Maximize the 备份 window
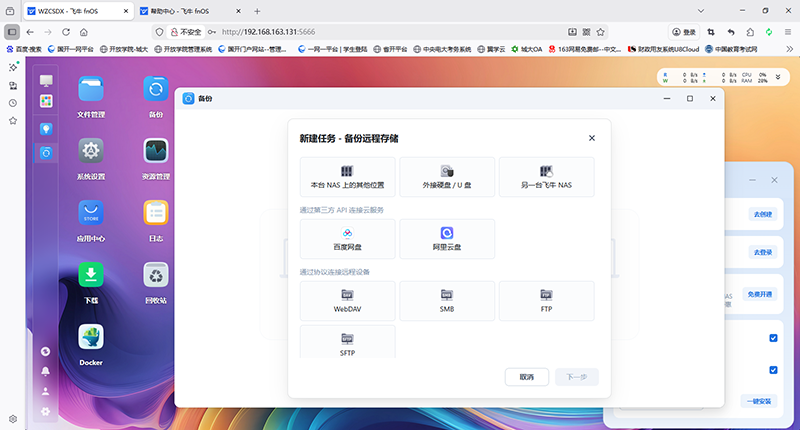Screen dimensions: 800x430 [x=690, y=98]
